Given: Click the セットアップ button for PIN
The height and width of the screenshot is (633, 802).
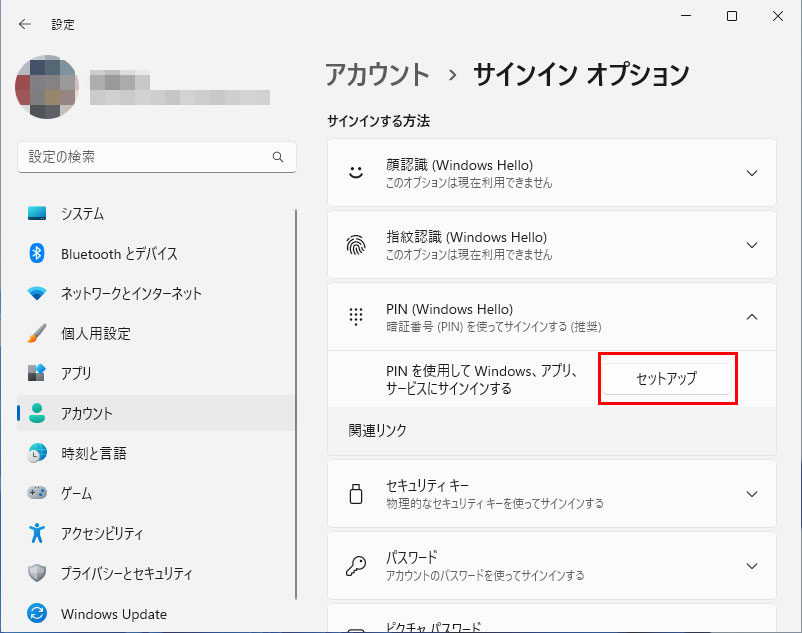Looking at the screenshot, I should (x=667, y=378).
